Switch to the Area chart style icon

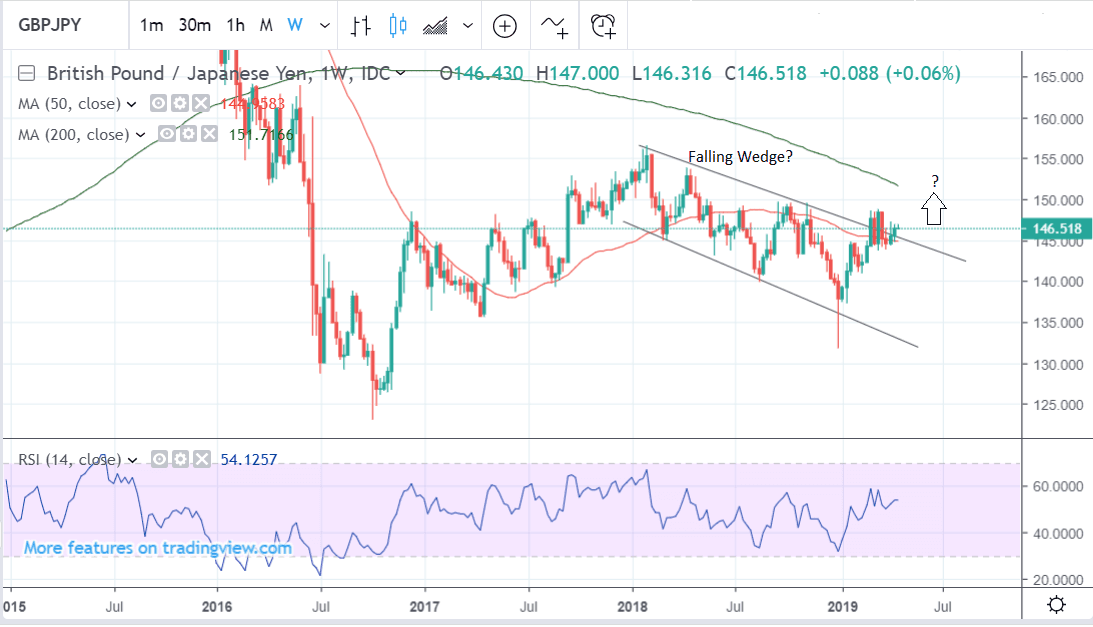pos(437,26)
